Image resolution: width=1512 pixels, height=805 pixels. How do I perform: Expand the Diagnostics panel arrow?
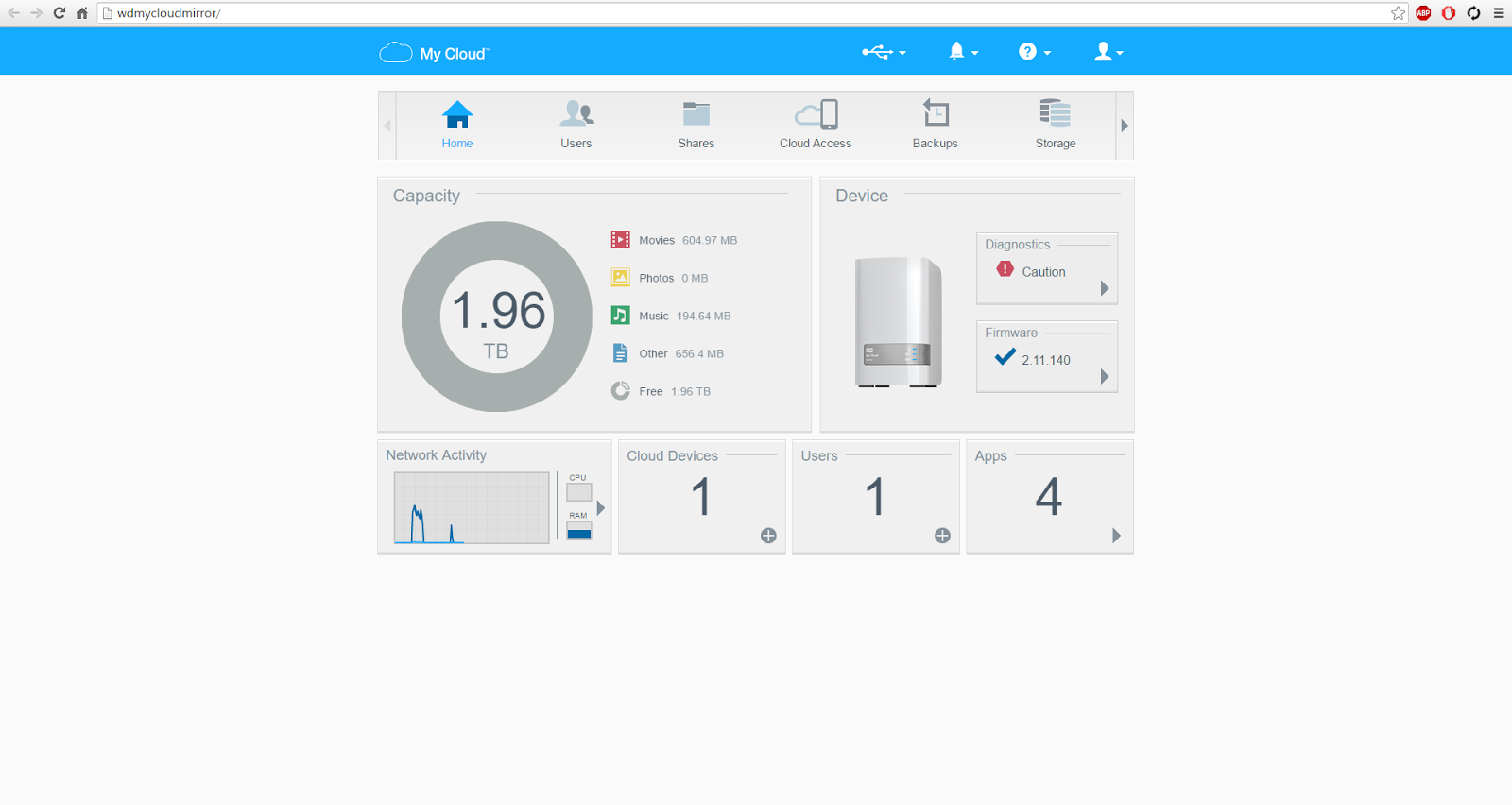coord(1104,288)
